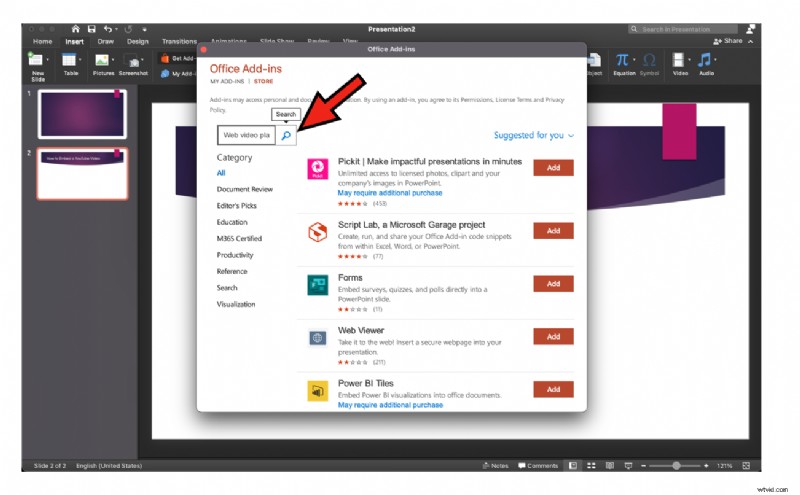The width and height of the screenshot is (800, 495).
Task: Select the Education category
Action: (x=232, y=222)
